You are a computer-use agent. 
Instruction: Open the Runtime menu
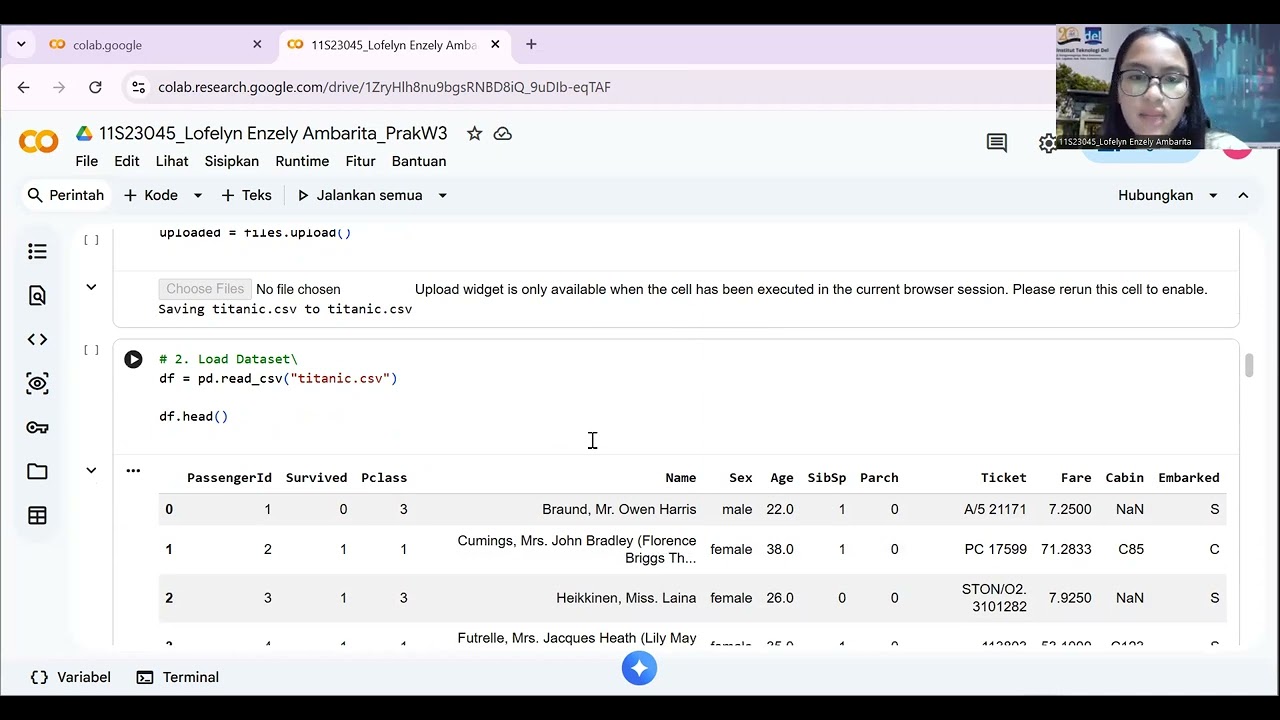[x=302, y=161]
